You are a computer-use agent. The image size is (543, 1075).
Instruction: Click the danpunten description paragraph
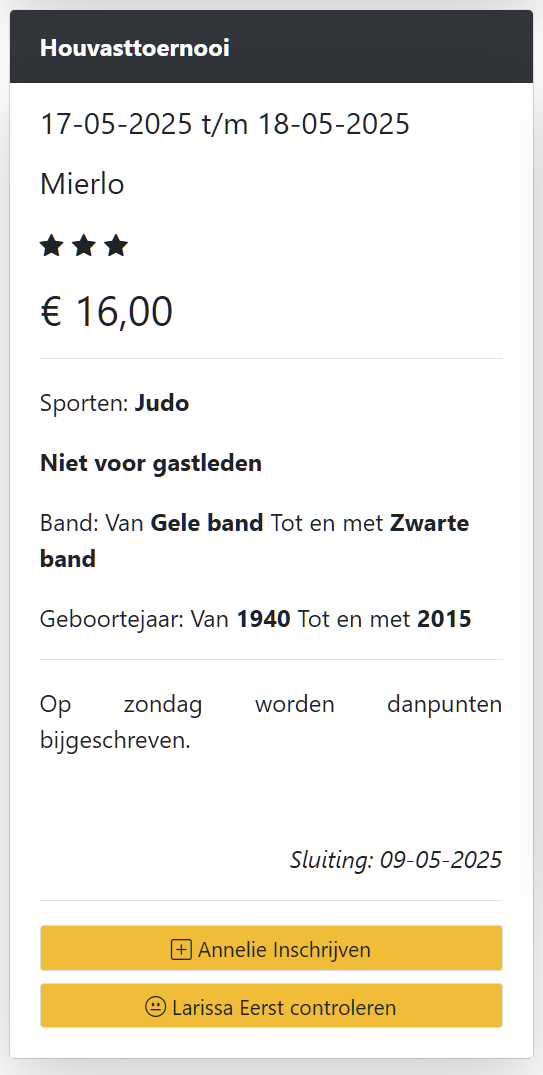tap(272, 723)
